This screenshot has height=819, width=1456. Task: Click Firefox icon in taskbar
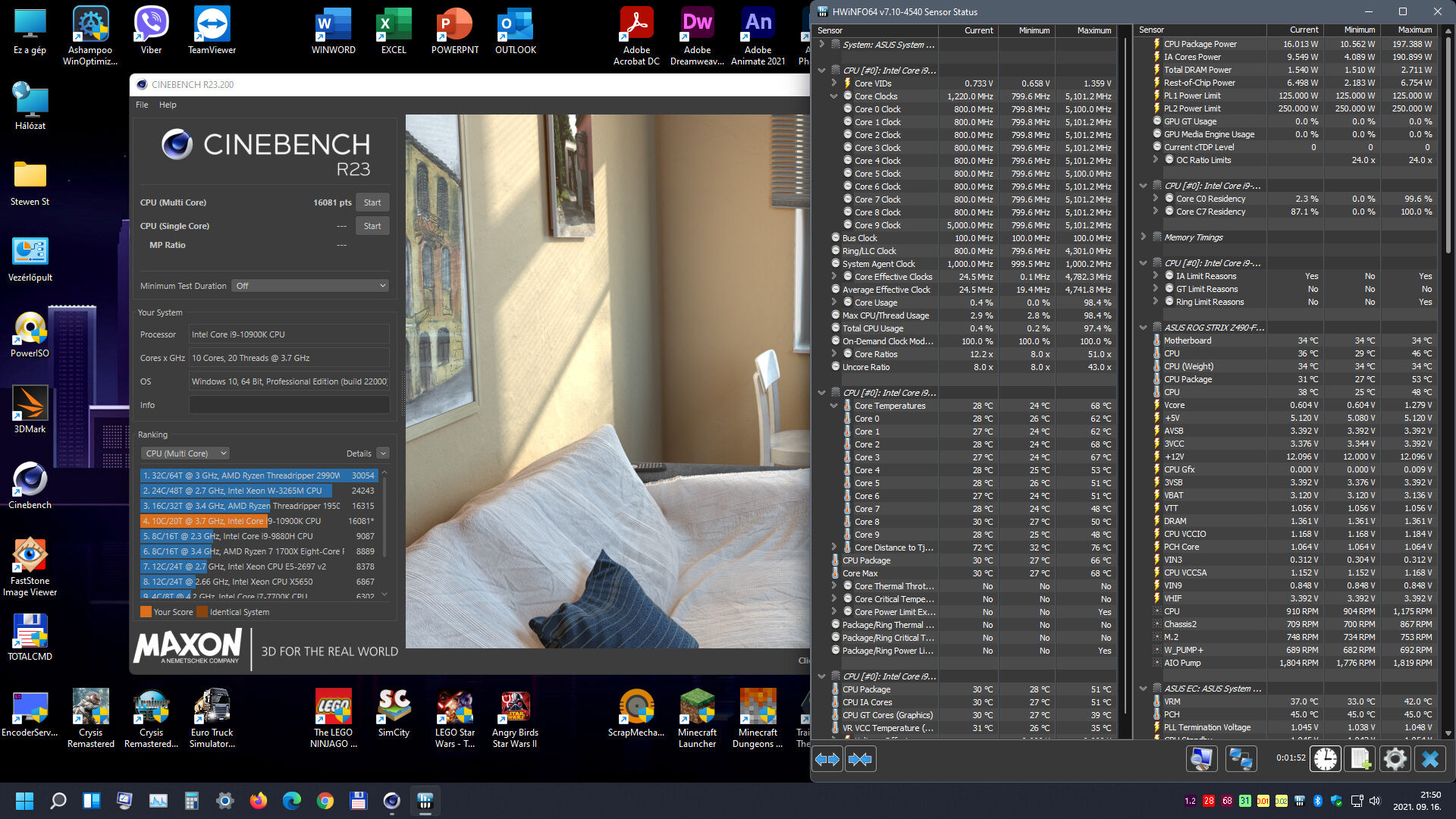pos(259,801)
